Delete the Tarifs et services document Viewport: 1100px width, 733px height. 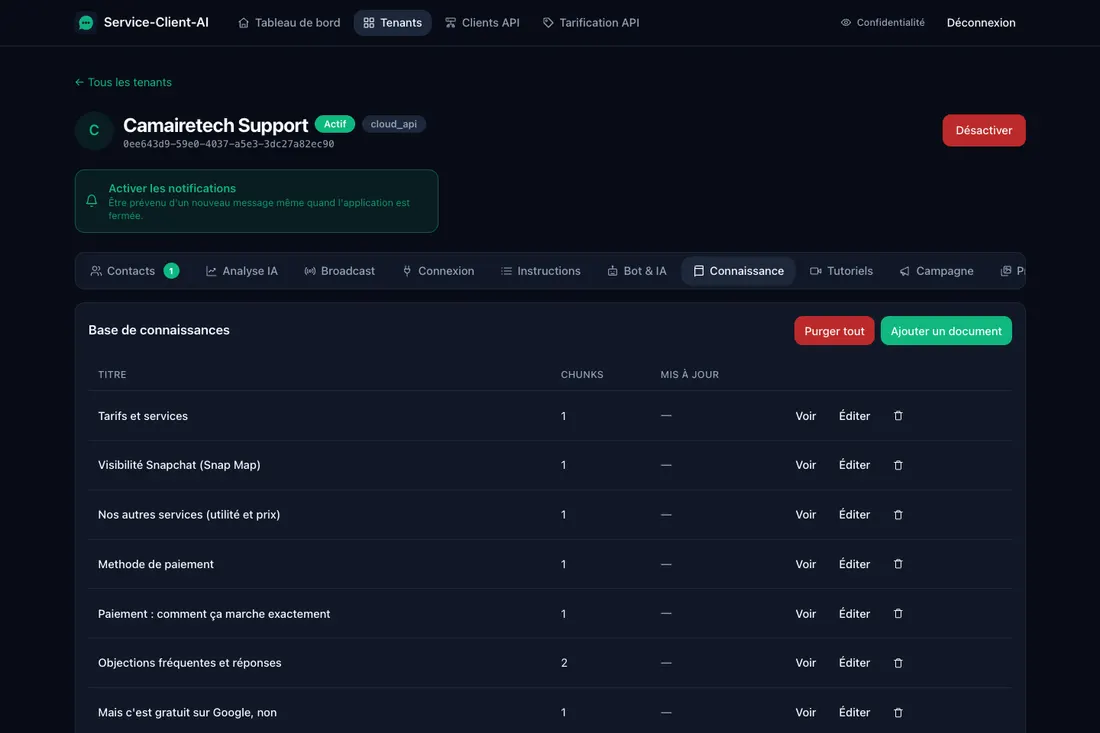coord(898,416)
